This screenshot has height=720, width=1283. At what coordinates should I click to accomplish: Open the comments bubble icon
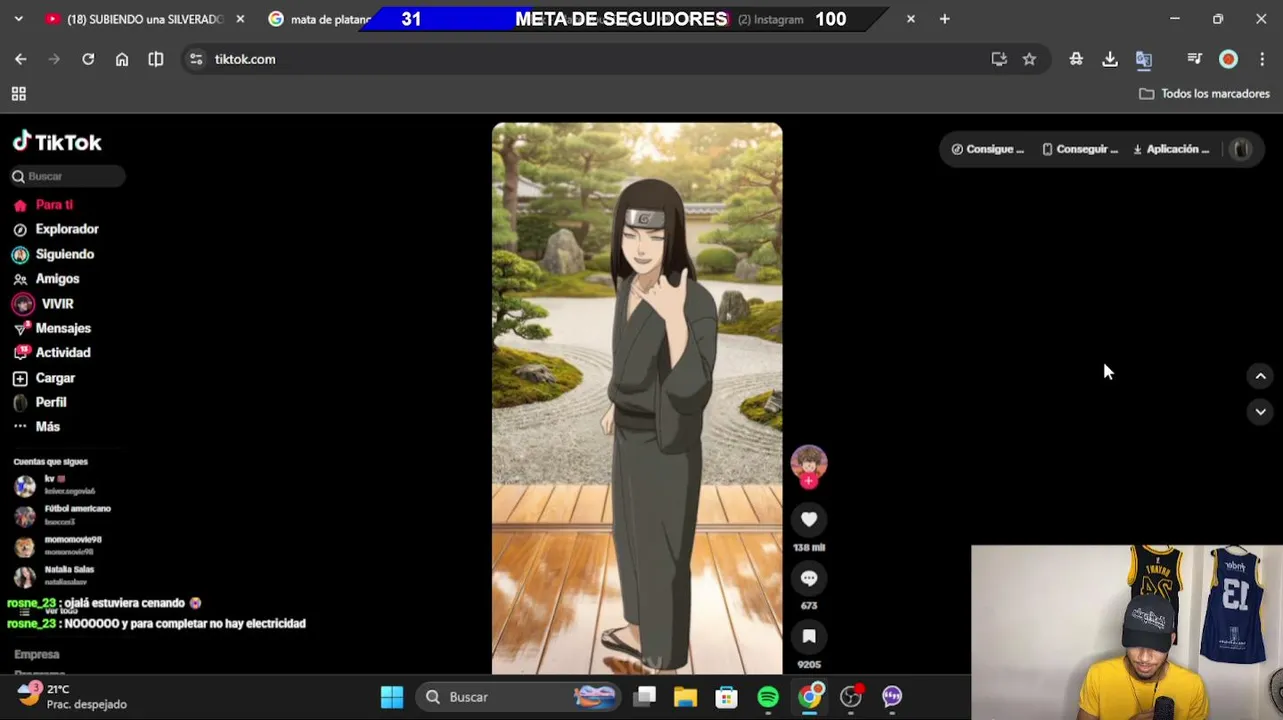809,578
